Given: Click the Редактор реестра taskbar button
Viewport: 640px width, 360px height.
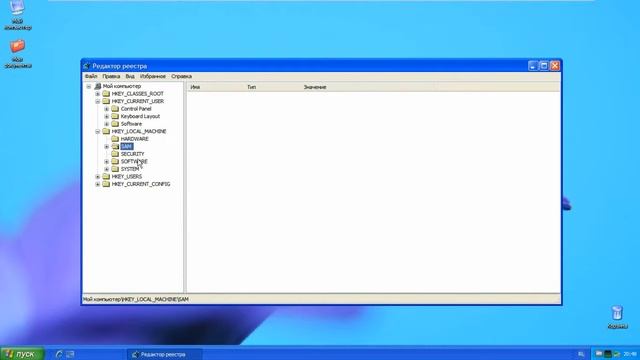Looking at the screenshot, I should 164,354.
